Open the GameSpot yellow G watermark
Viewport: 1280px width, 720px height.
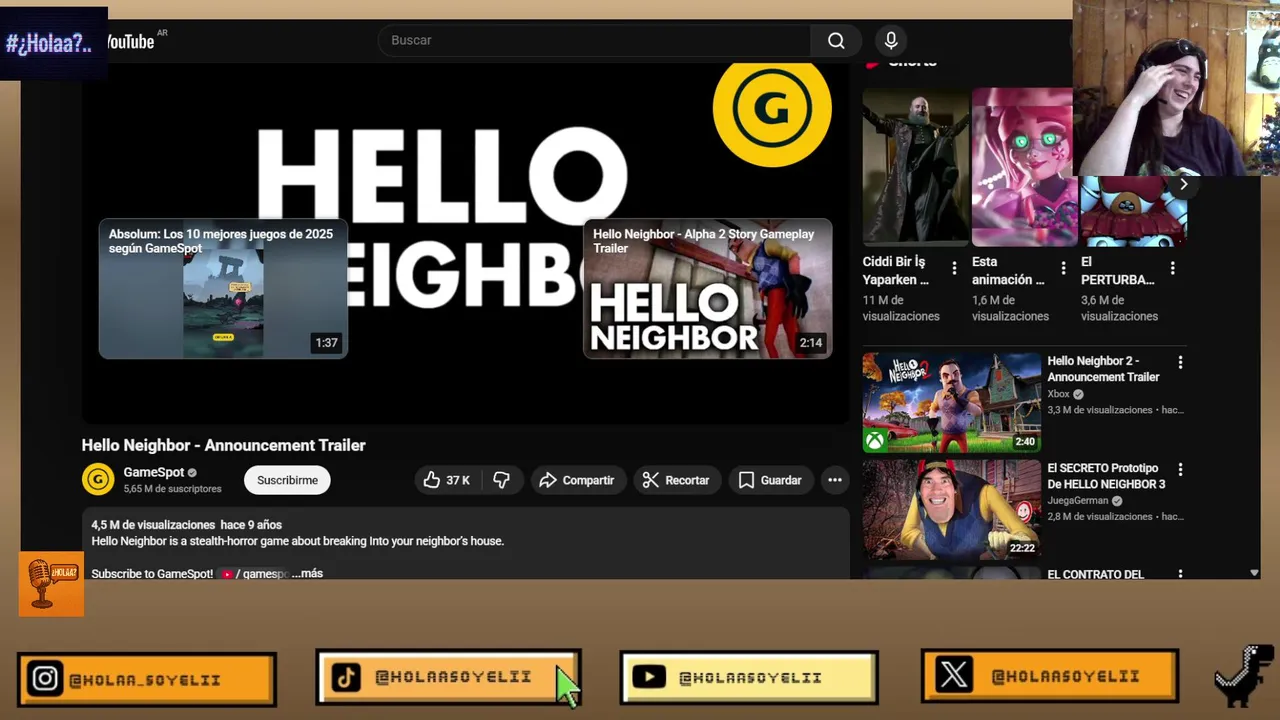(x=772, y=109)
